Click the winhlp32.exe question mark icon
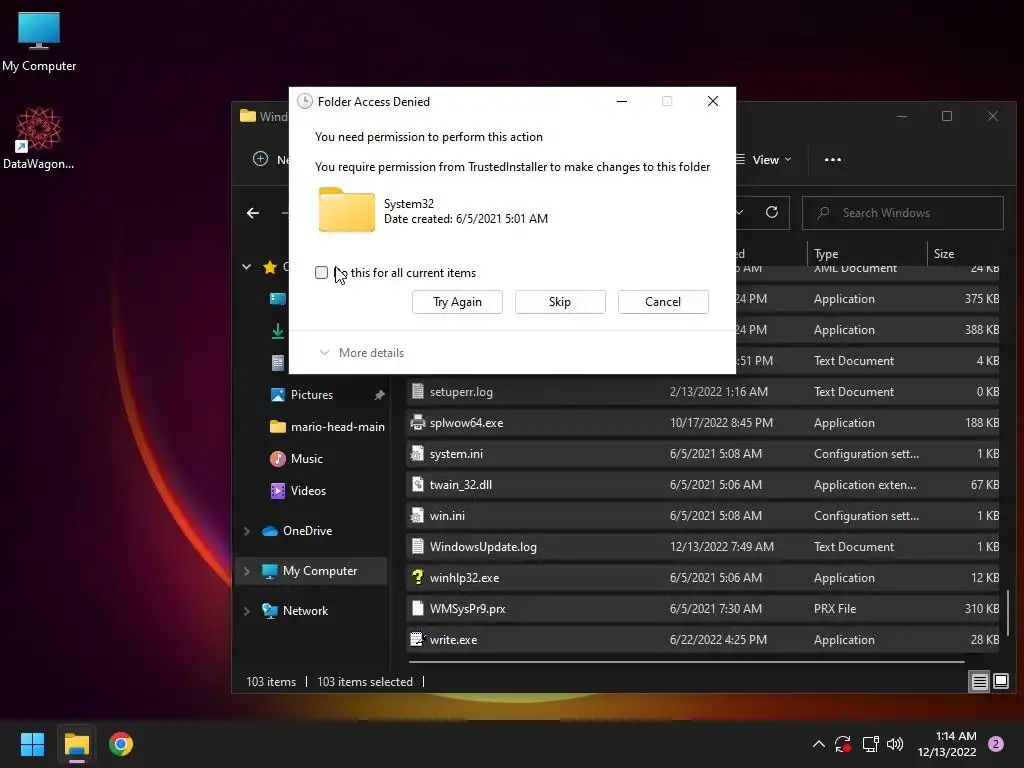The width and height of the screenshot is (1024, 768). 417,577
